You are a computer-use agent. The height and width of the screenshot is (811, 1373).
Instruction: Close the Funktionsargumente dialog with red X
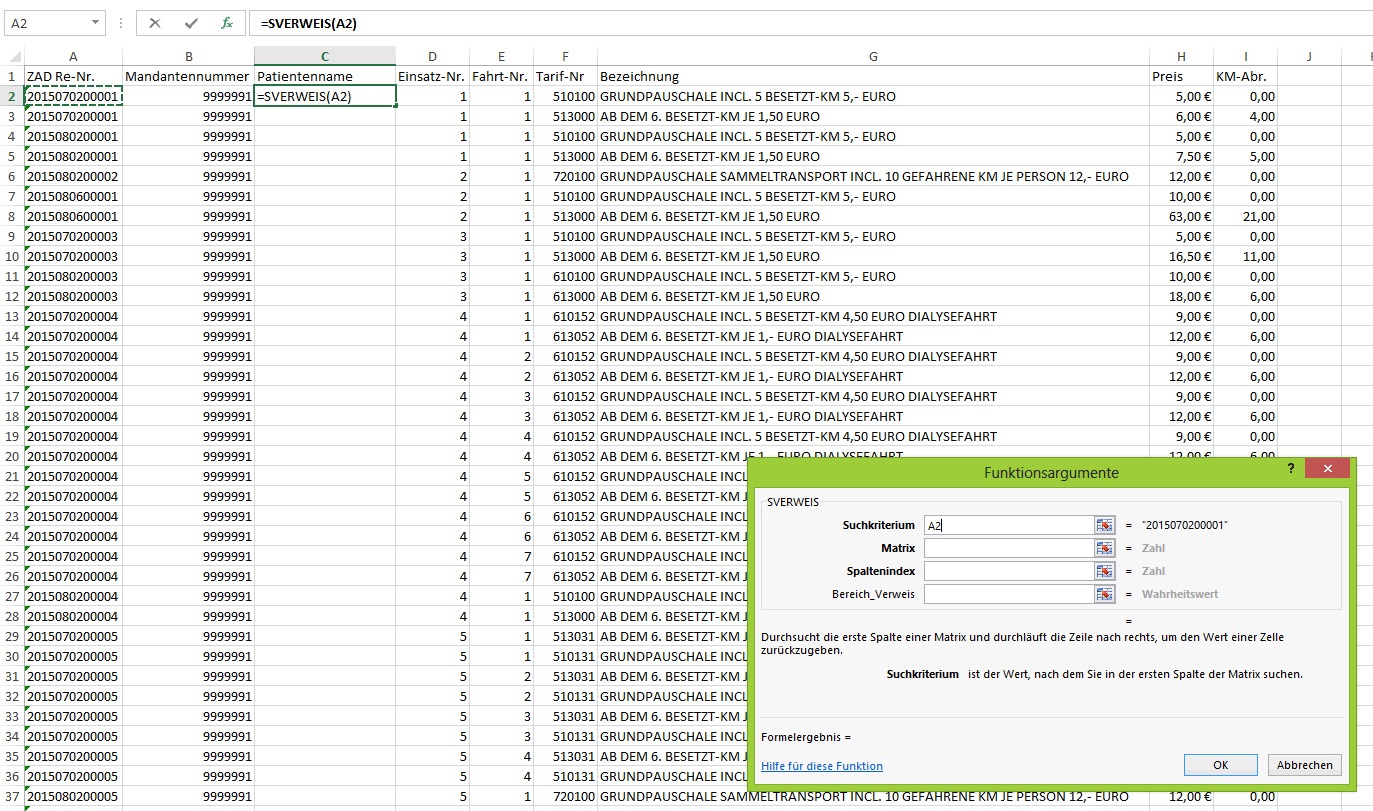coord(1328,469)
